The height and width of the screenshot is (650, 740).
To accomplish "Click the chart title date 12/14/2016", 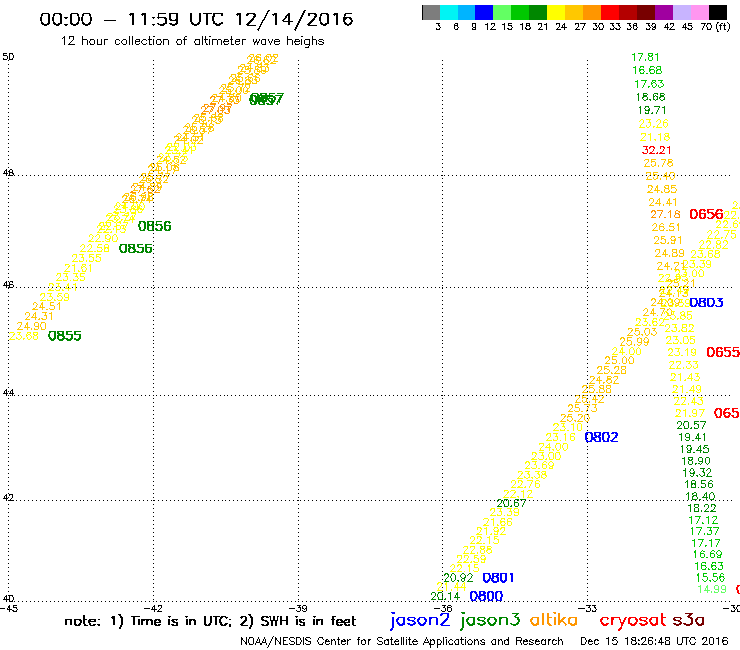I will [x=294, y=19].
